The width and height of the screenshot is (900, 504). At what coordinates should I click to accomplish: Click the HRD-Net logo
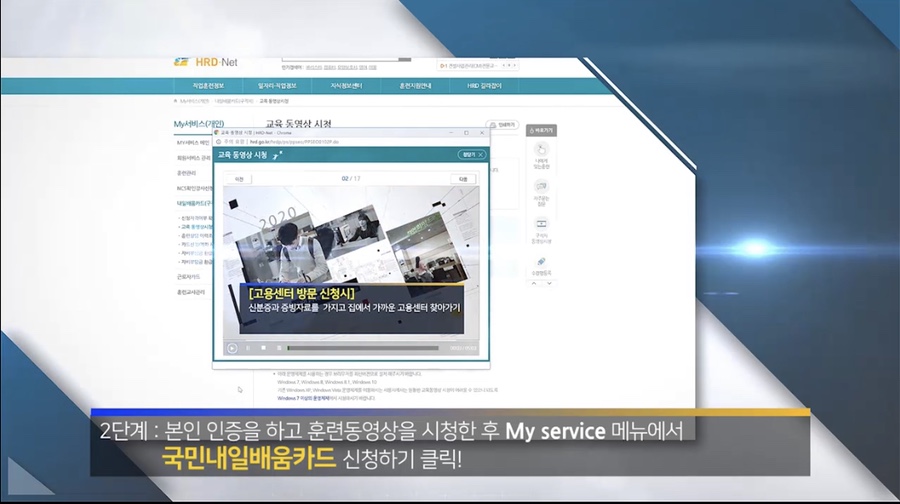click(x=205, y=62)
